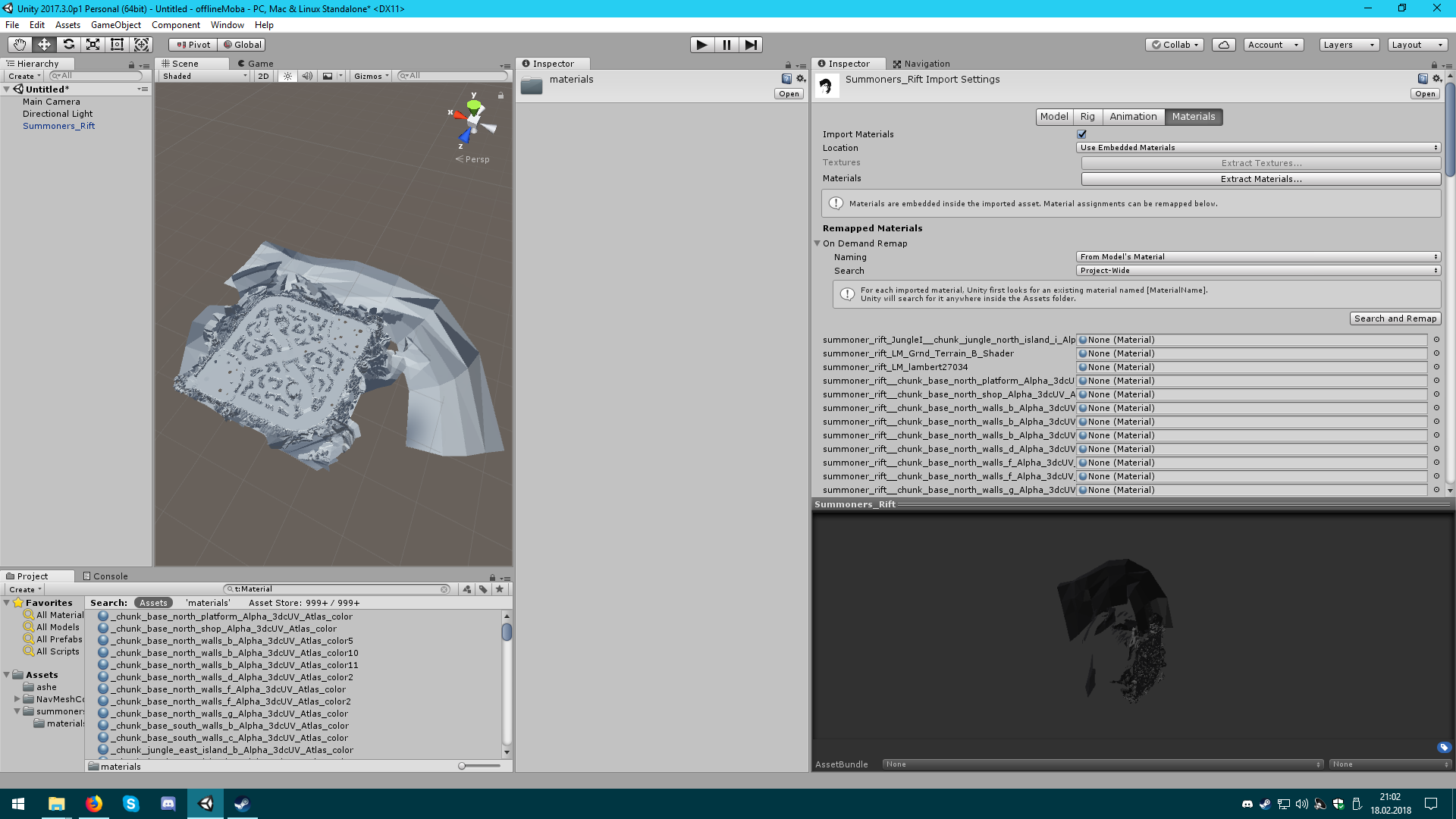Step one frame forward

[751, 45]
